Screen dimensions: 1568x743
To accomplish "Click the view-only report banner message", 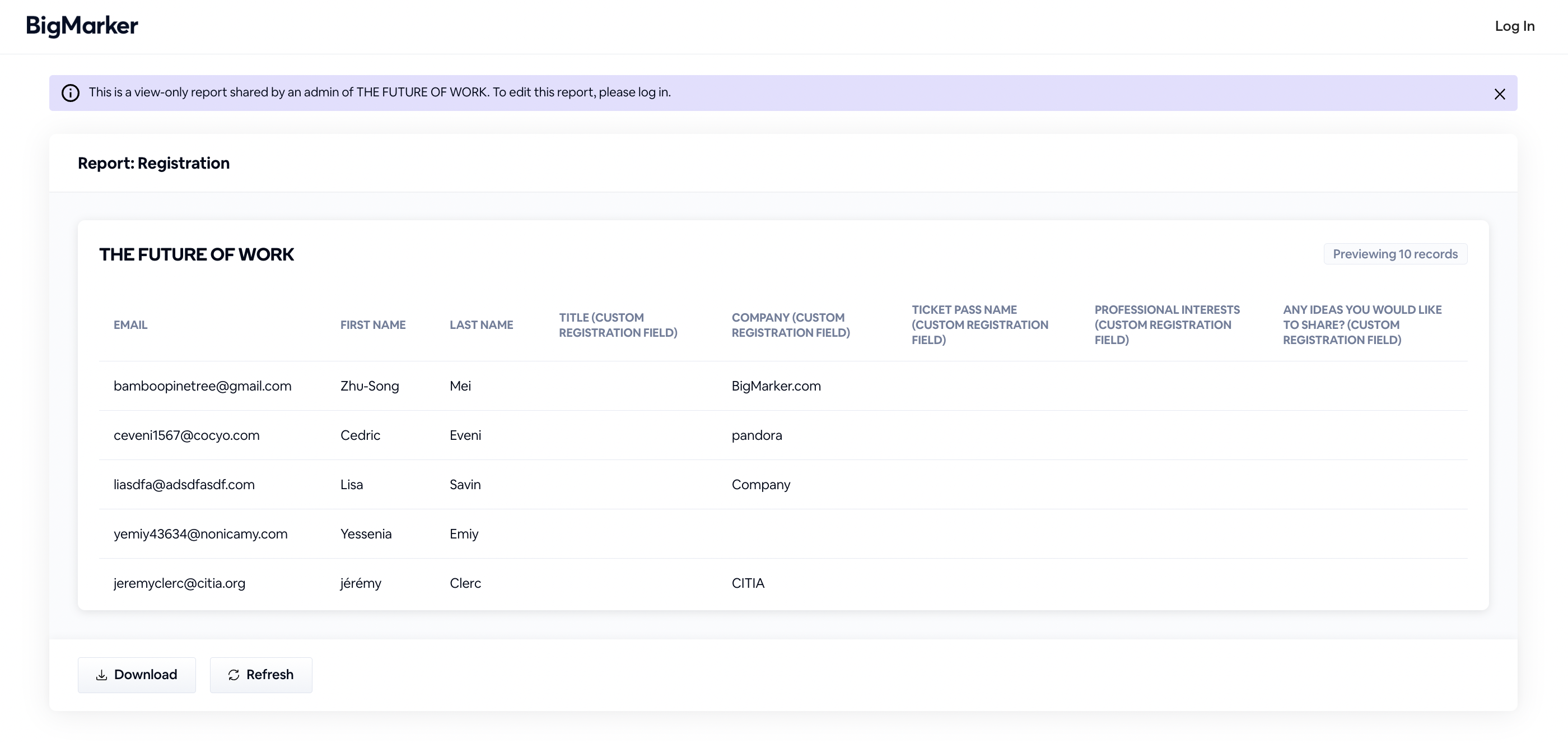I will click(380, 92).
